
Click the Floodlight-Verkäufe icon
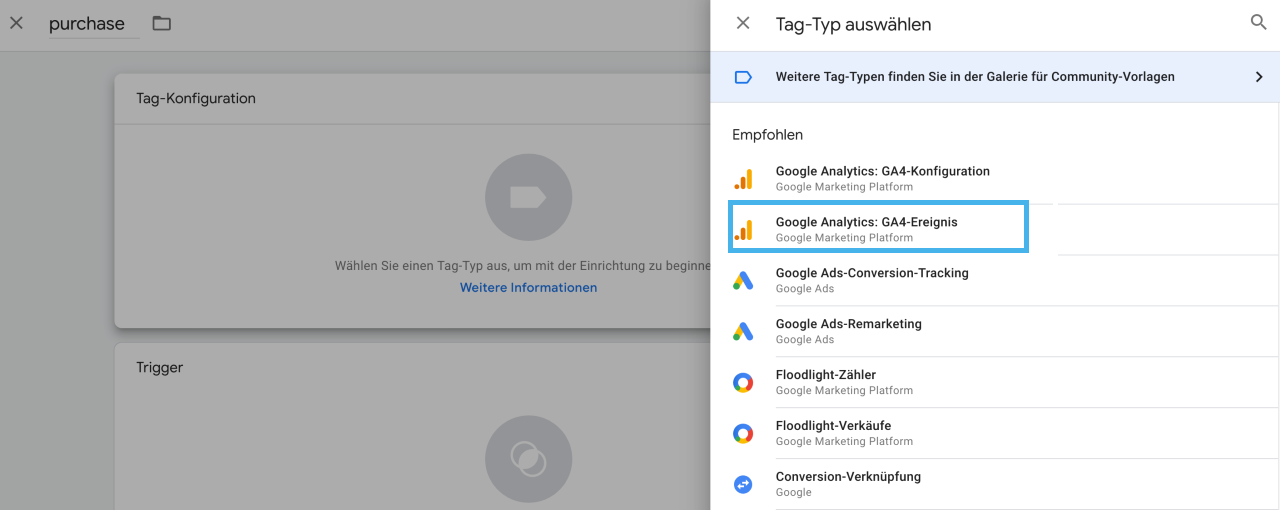pyautogui.click(x=743, y=433)
